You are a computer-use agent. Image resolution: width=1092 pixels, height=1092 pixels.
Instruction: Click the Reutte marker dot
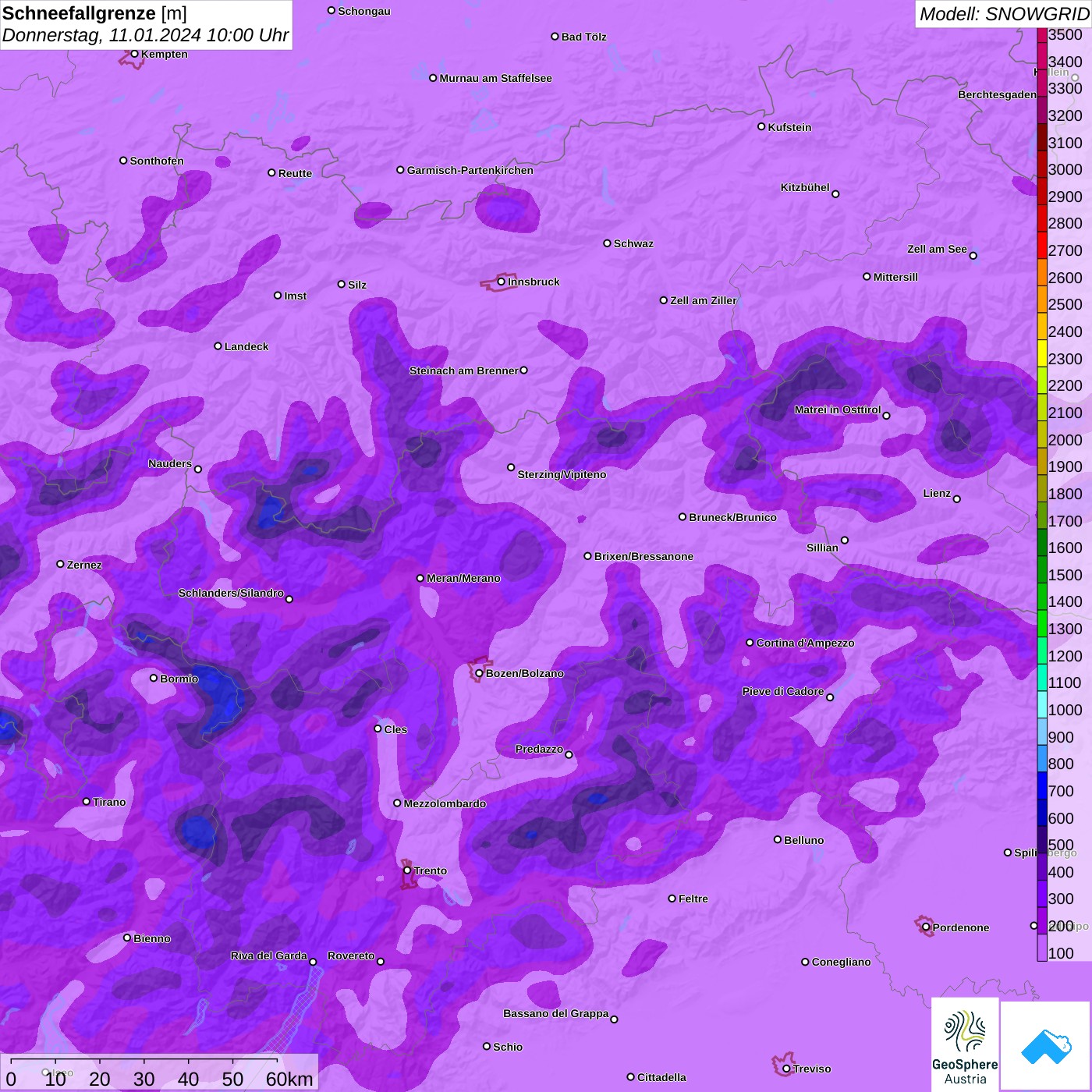pyautogui.click(x=271, y=172)
